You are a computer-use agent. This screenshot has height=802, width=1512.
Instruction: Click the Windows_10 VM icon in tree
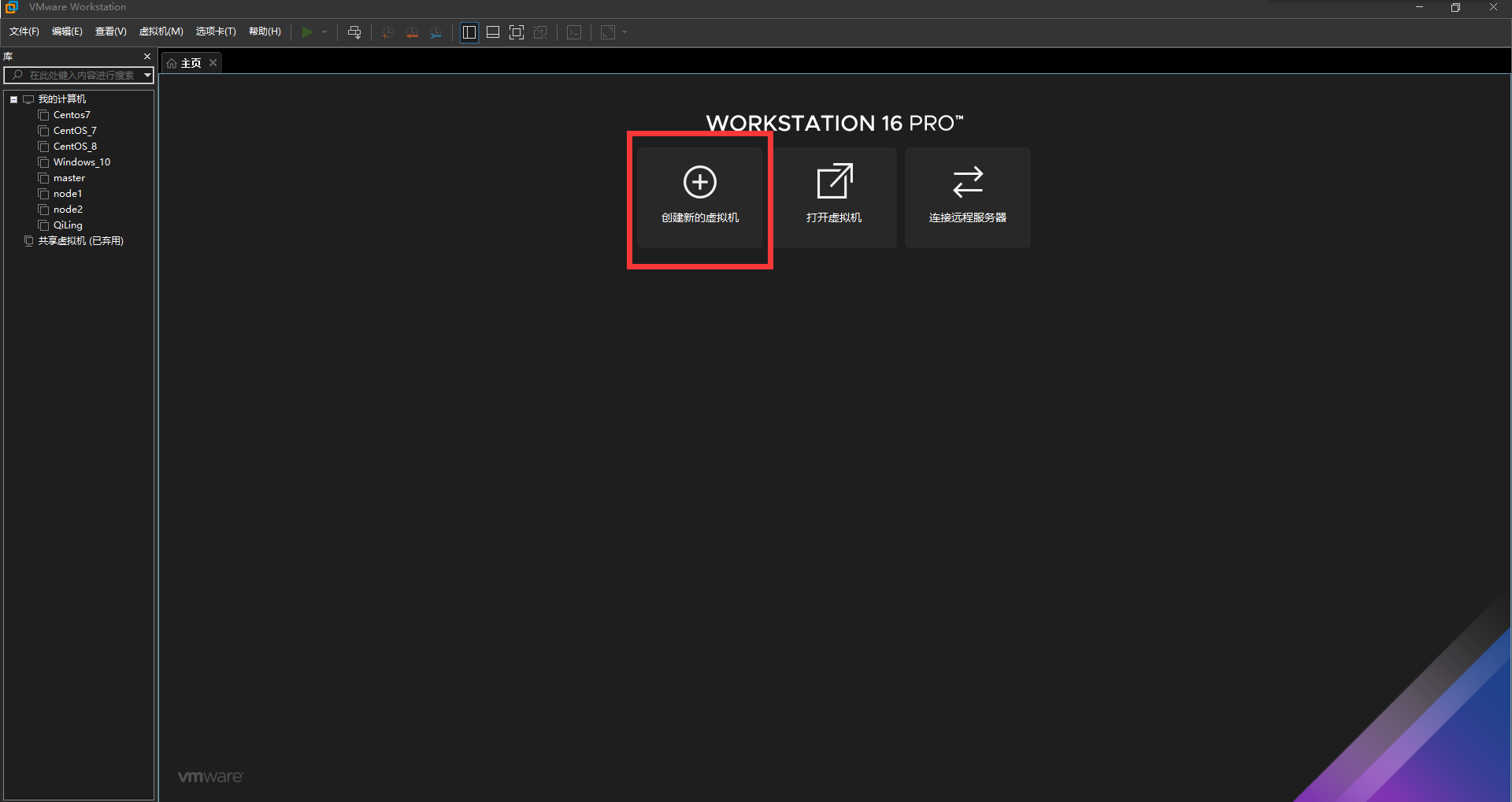43,162
